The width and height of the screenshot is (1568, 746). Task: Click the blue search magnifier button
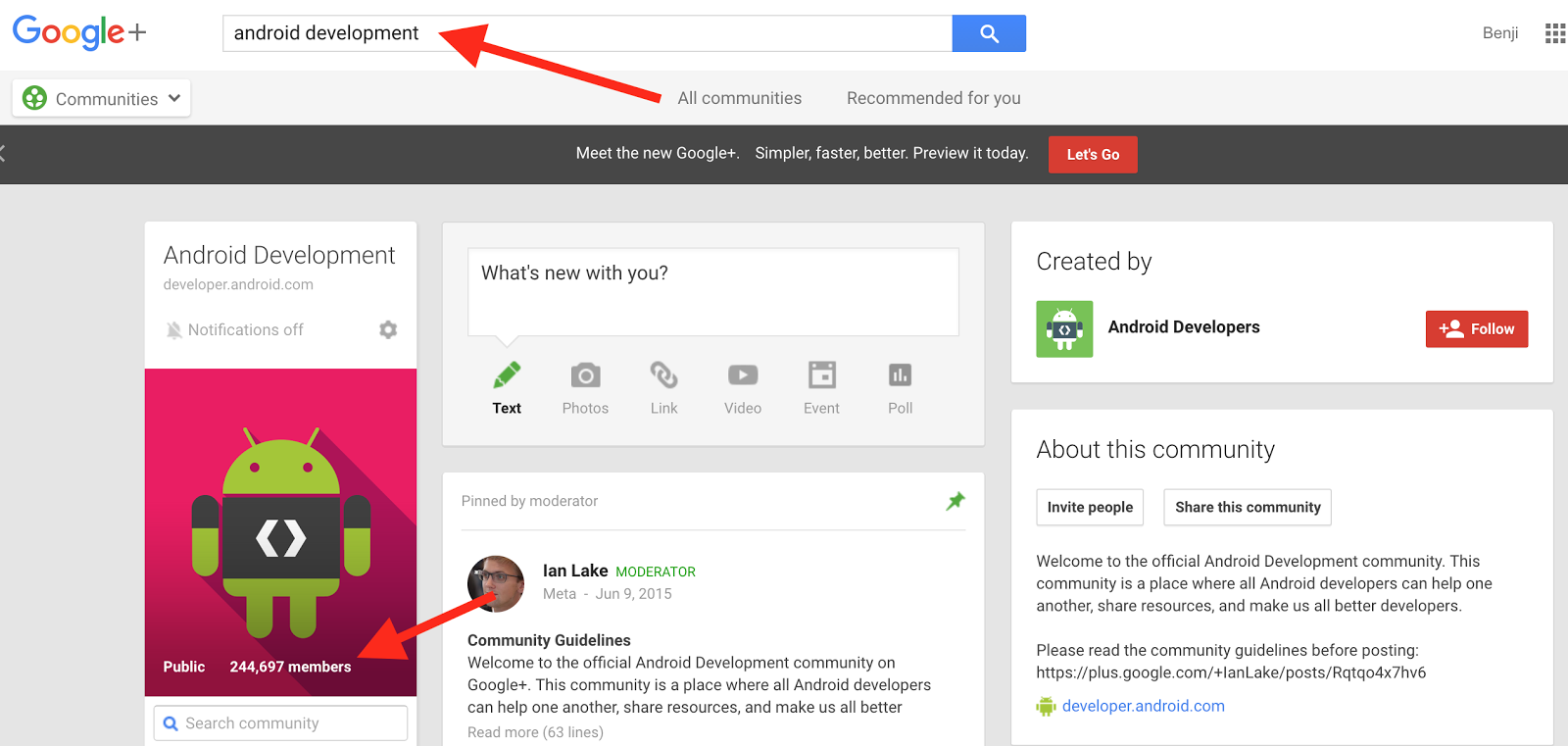[989, 33]
